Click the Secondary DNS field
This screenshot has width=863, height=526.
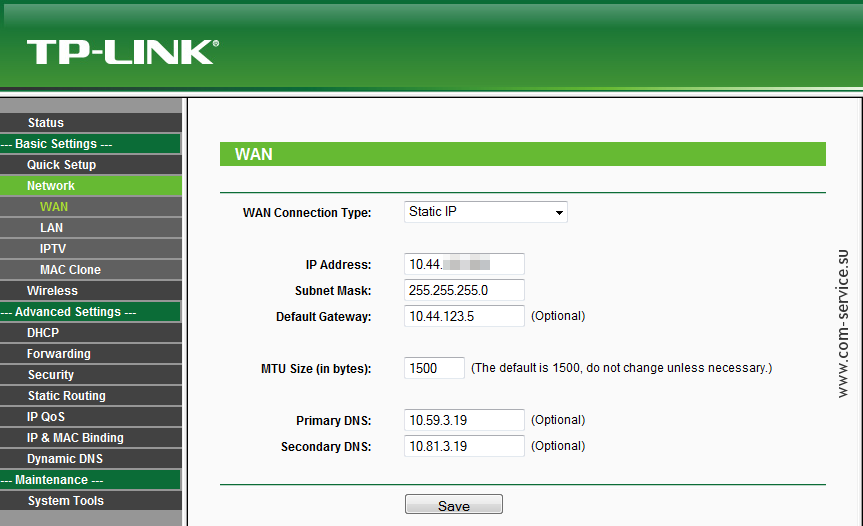pyautogui.click(x=464, y=446)
